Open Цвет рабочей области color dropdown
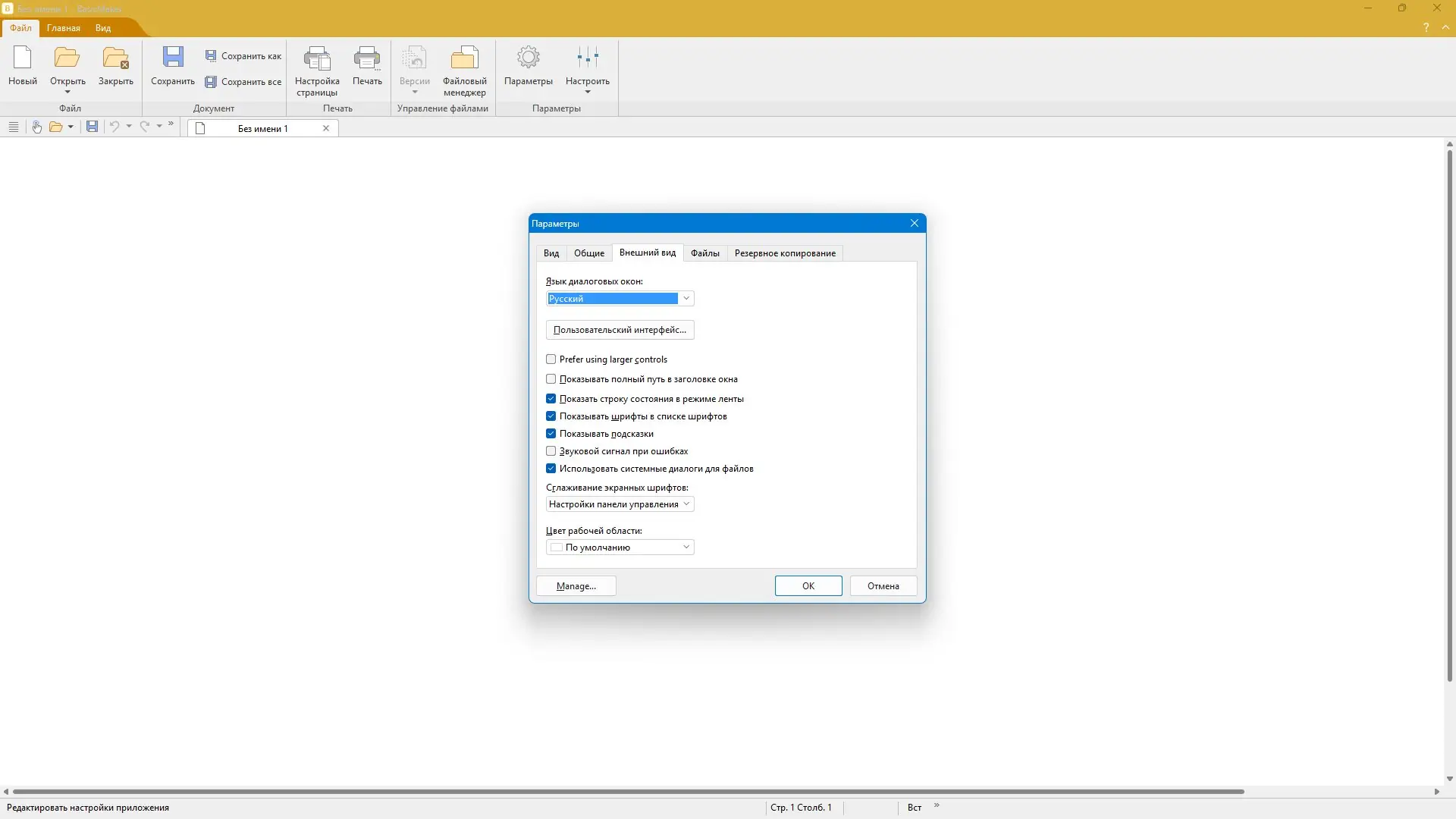Image resolution: width=1456 pixels, height=819 pixels. (x=686, y=548)
